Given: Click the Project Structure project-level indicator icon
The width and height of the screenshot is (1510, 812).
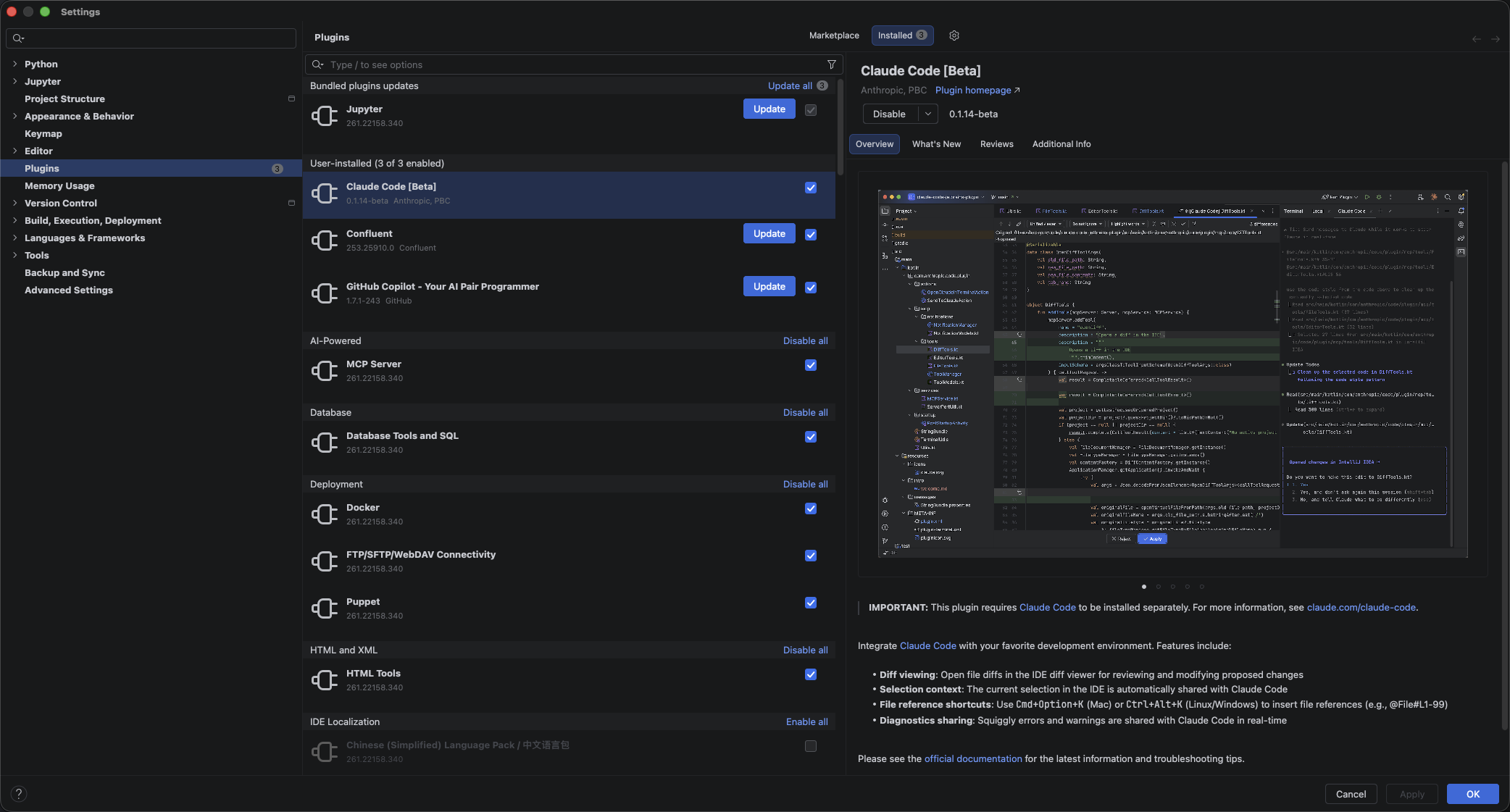Looking at the screenshot, I should 291,99.
